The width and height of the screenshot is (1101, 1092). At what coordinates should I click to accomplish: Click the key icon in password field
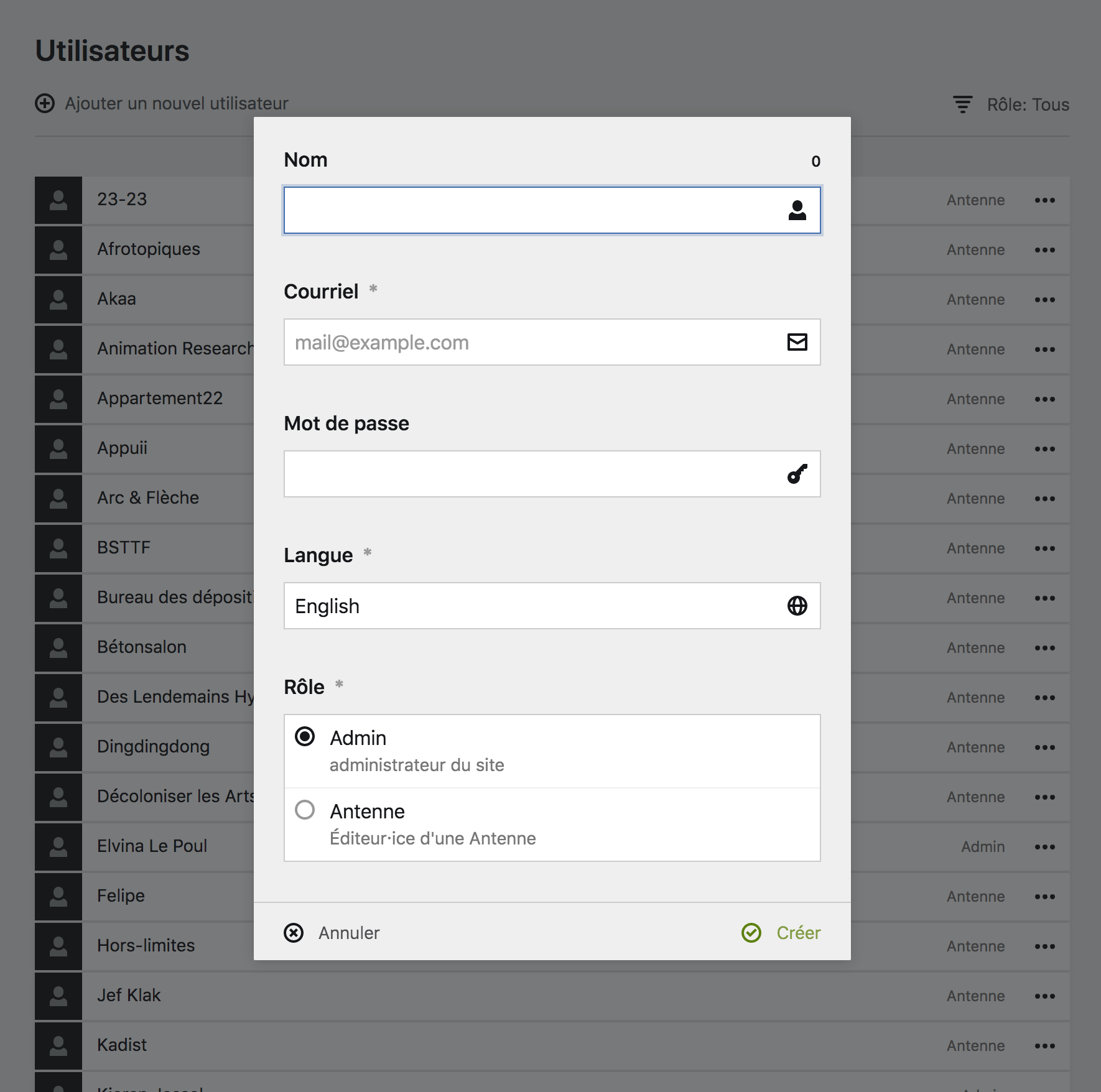pos(797,474)
